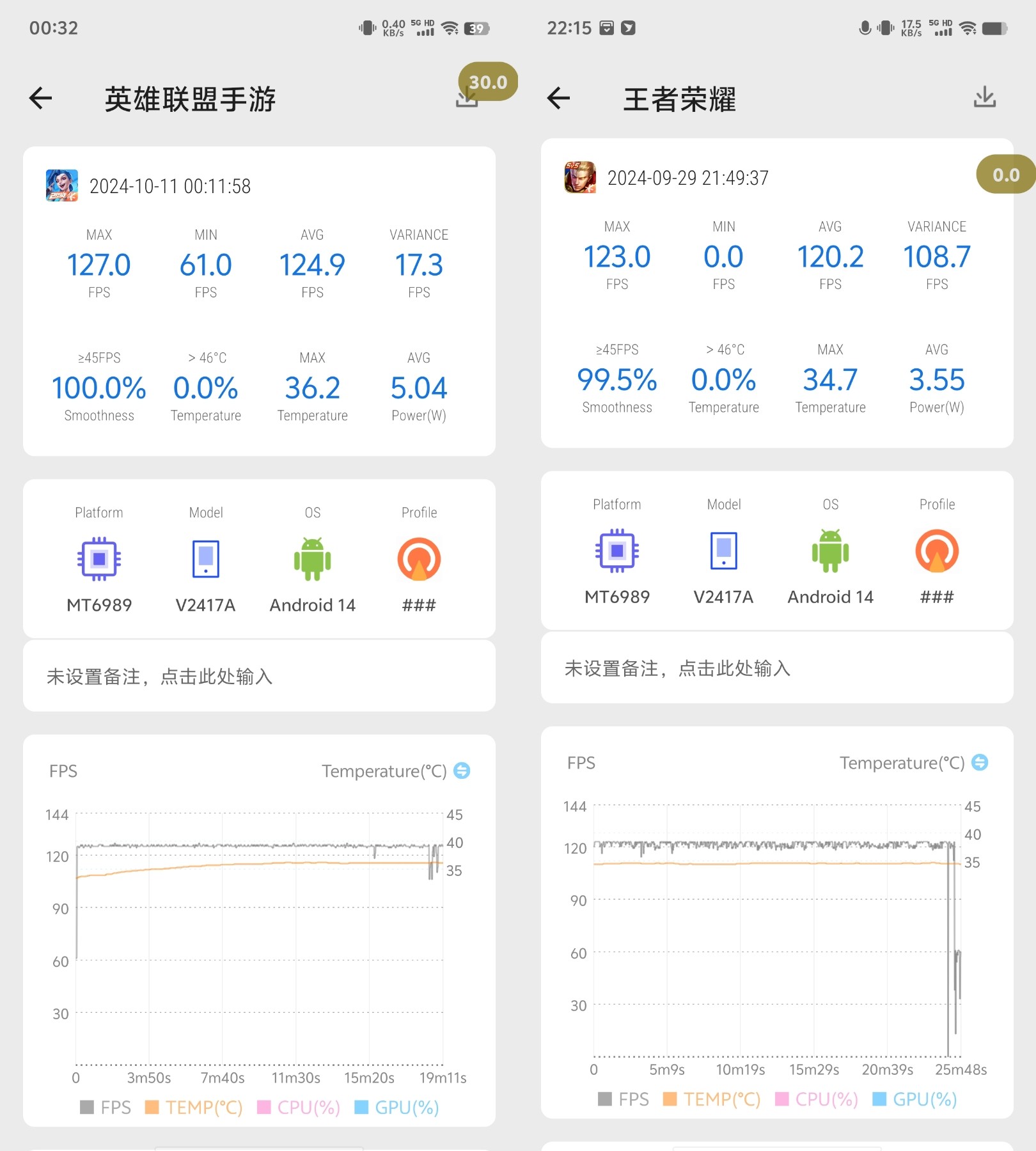Tap 127.0 MAX FPS value
Image resolution: width=1036 pixels, height=1151 pixels.
point(99,265)
